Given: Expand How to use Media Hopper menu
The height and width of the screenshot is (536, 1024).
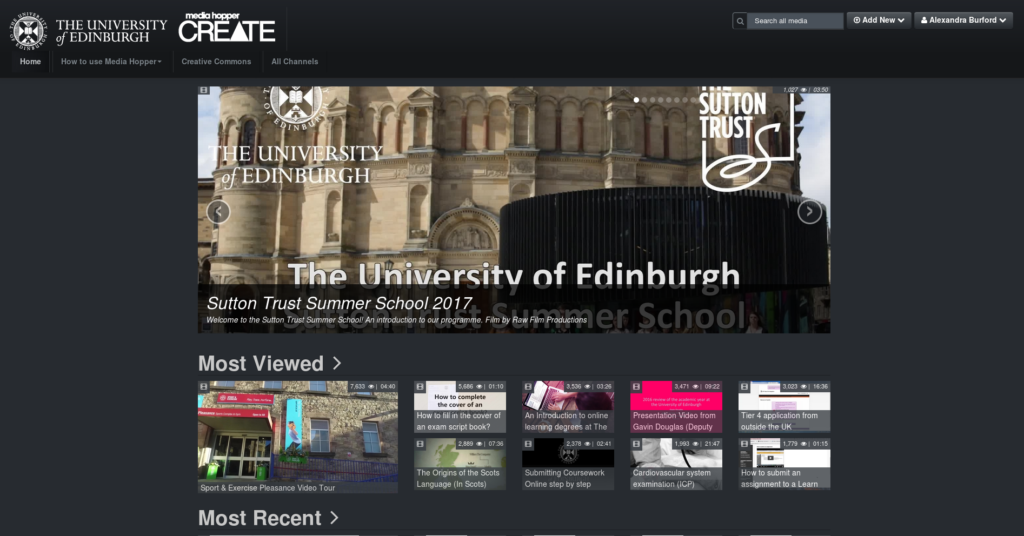Looking at the screenshot, I should [x=111, y=61].
